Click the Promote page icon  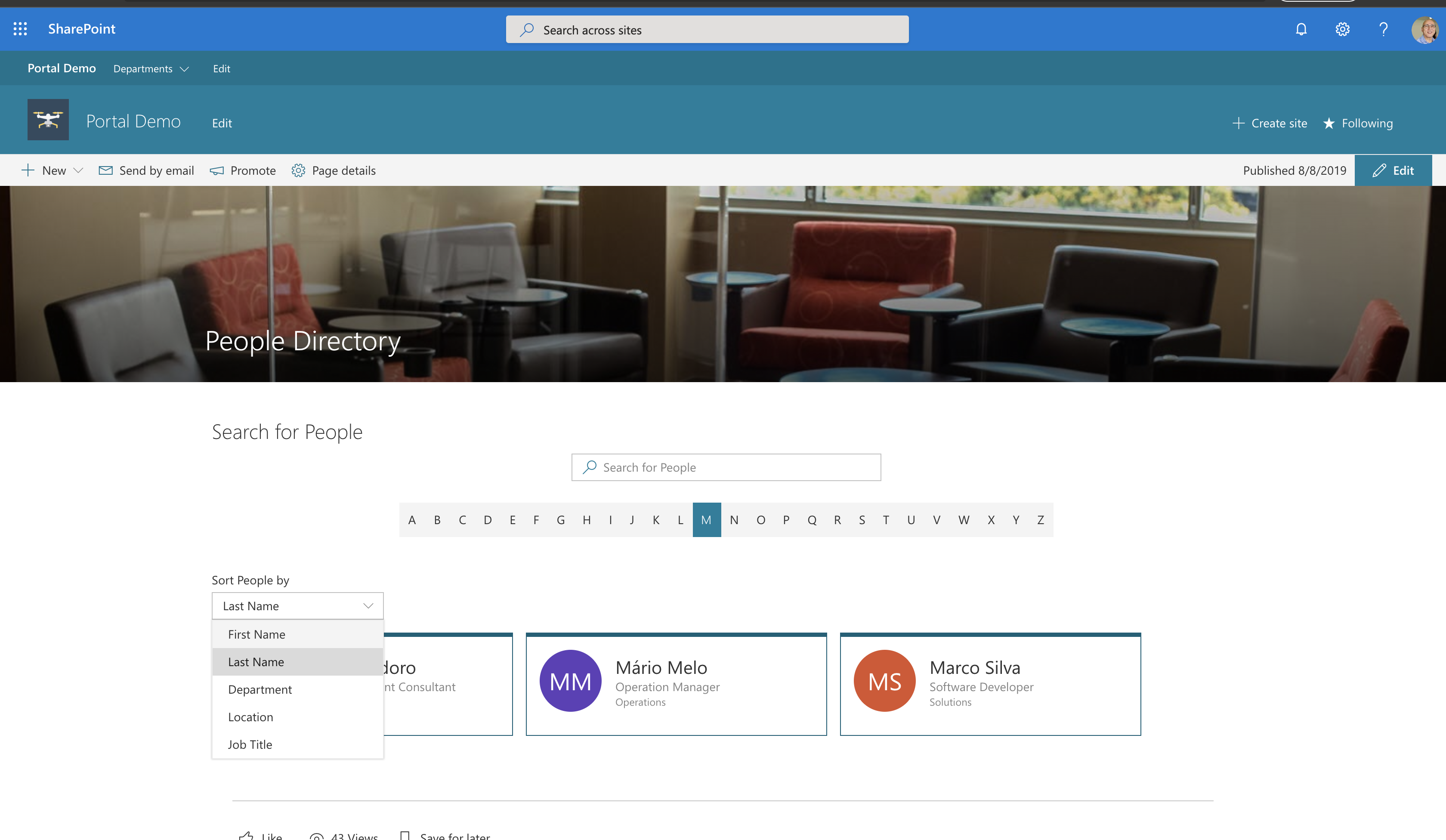click(216, 170)
